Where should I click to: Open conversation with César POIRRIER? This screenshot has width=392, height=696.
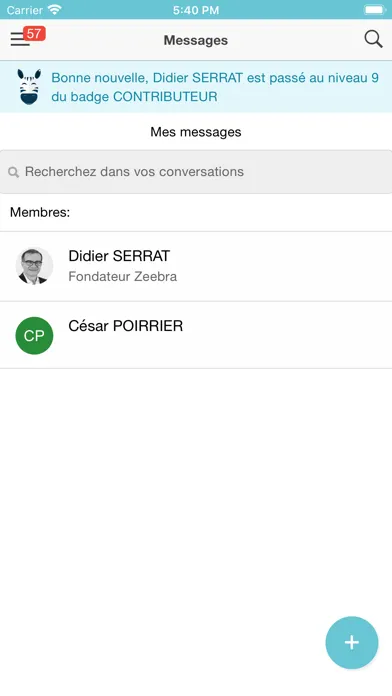tap(196, 335)
